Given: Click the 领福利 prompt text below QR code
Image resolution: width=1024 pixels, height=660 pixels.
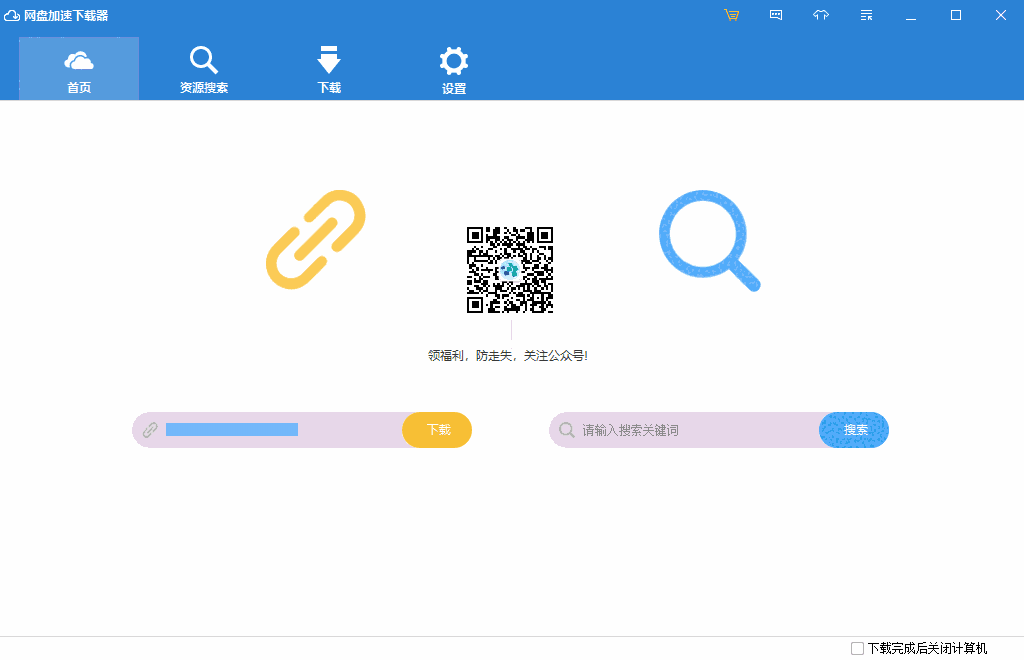Looking at the screenshot, I should pos(511,354).
